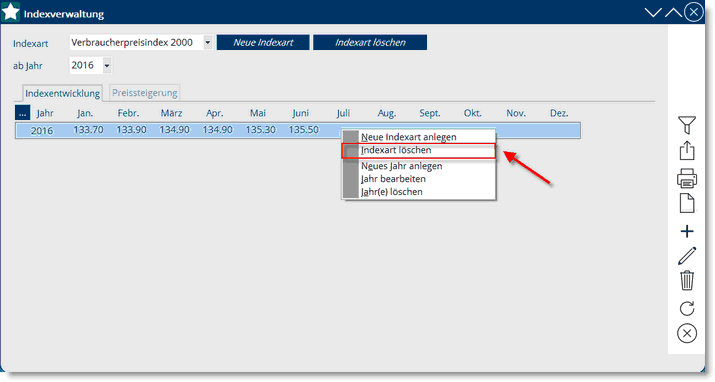Click the Jahr column header
The height and width of the screenshot is (382, 715).
point(45,113)
